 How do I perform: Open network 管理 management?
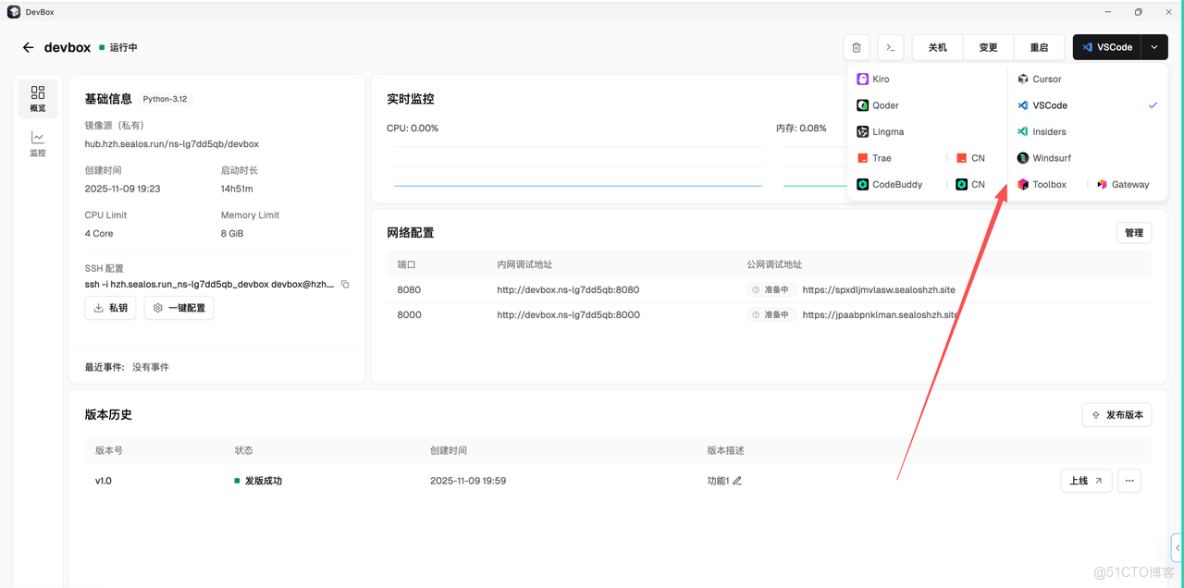[1133, 232]
